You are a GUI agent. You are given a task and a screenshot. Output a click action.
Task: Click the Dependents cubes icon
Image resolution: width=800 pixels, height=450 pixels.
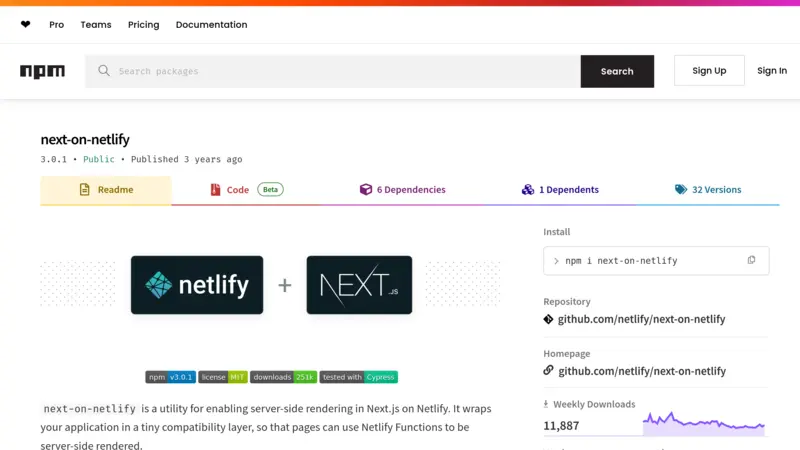coord(528,190)
